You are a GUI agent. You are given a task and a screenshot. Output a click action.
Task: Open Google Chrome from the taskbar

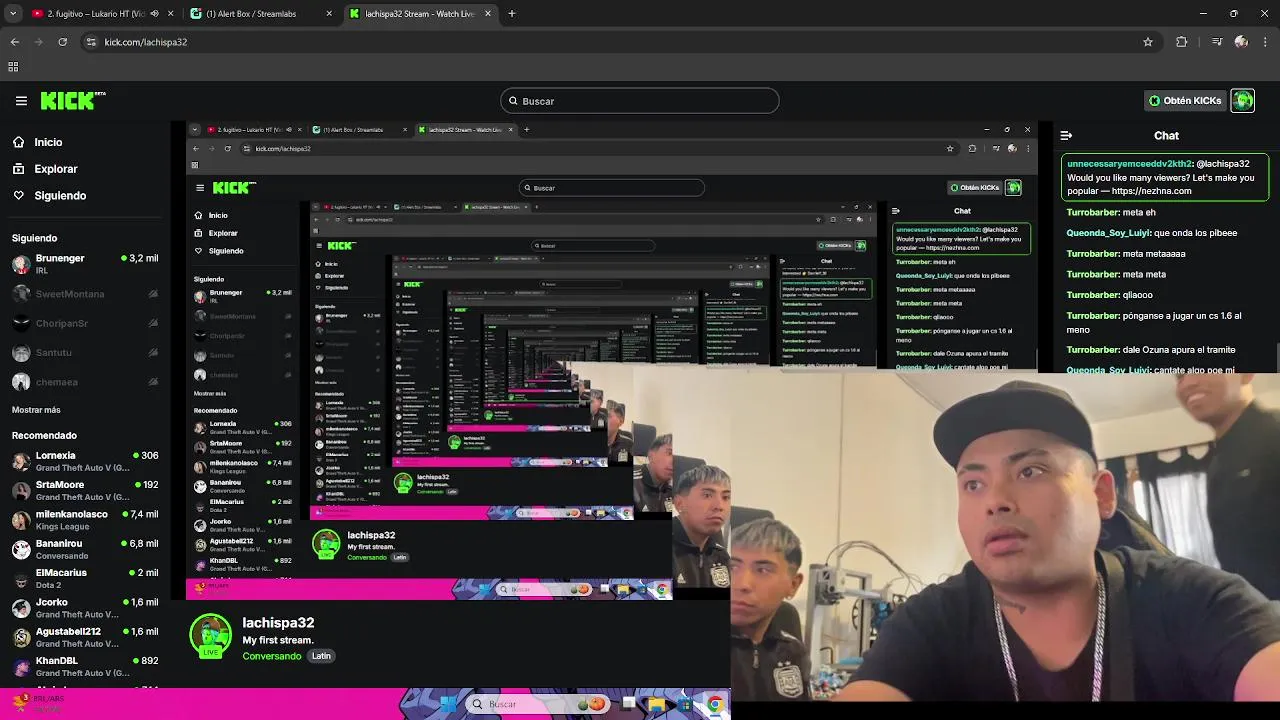click(x=715, y=704)
